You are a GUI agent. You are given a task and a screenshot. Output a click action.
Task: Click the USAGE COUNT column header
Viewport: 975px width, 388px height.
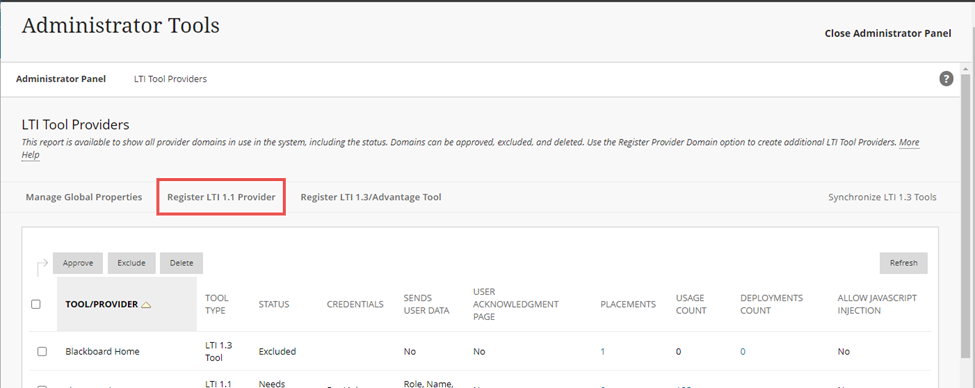click(x=691, y=304)
